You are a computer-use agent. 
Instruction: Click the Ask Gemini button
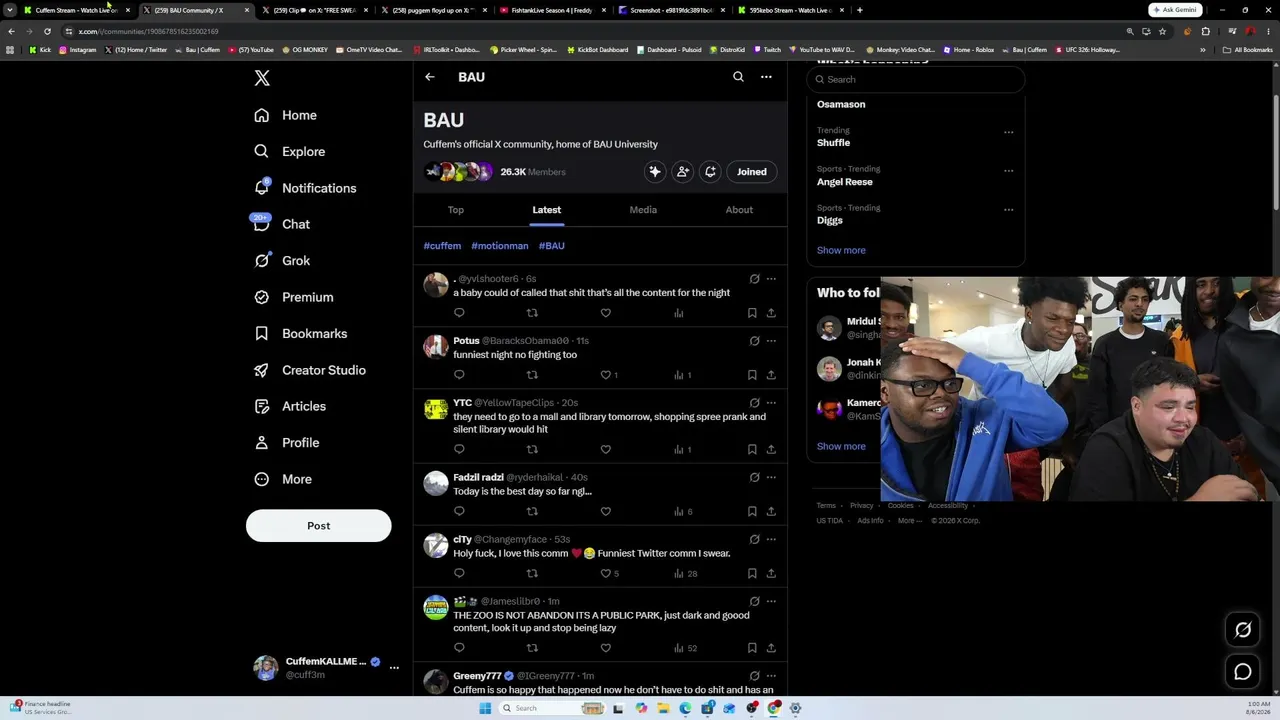coord(1175,10)
